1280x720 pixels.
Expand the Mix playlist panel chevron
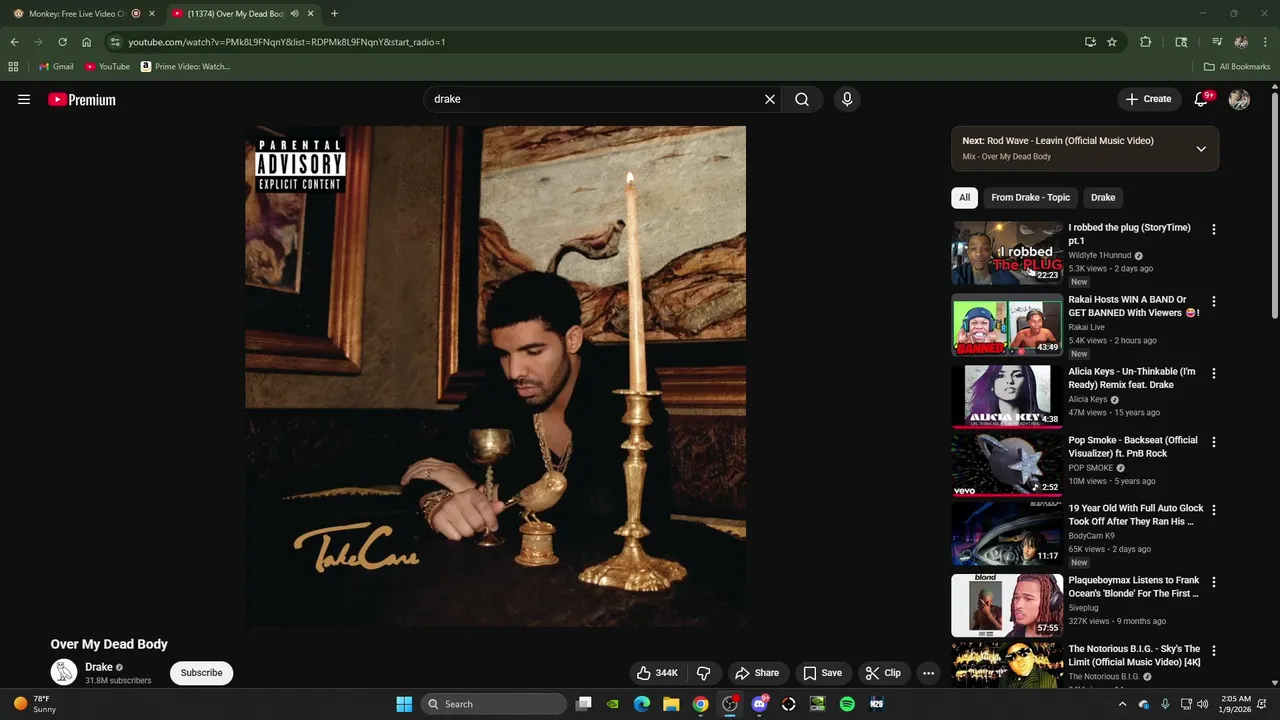point(1201,149)
